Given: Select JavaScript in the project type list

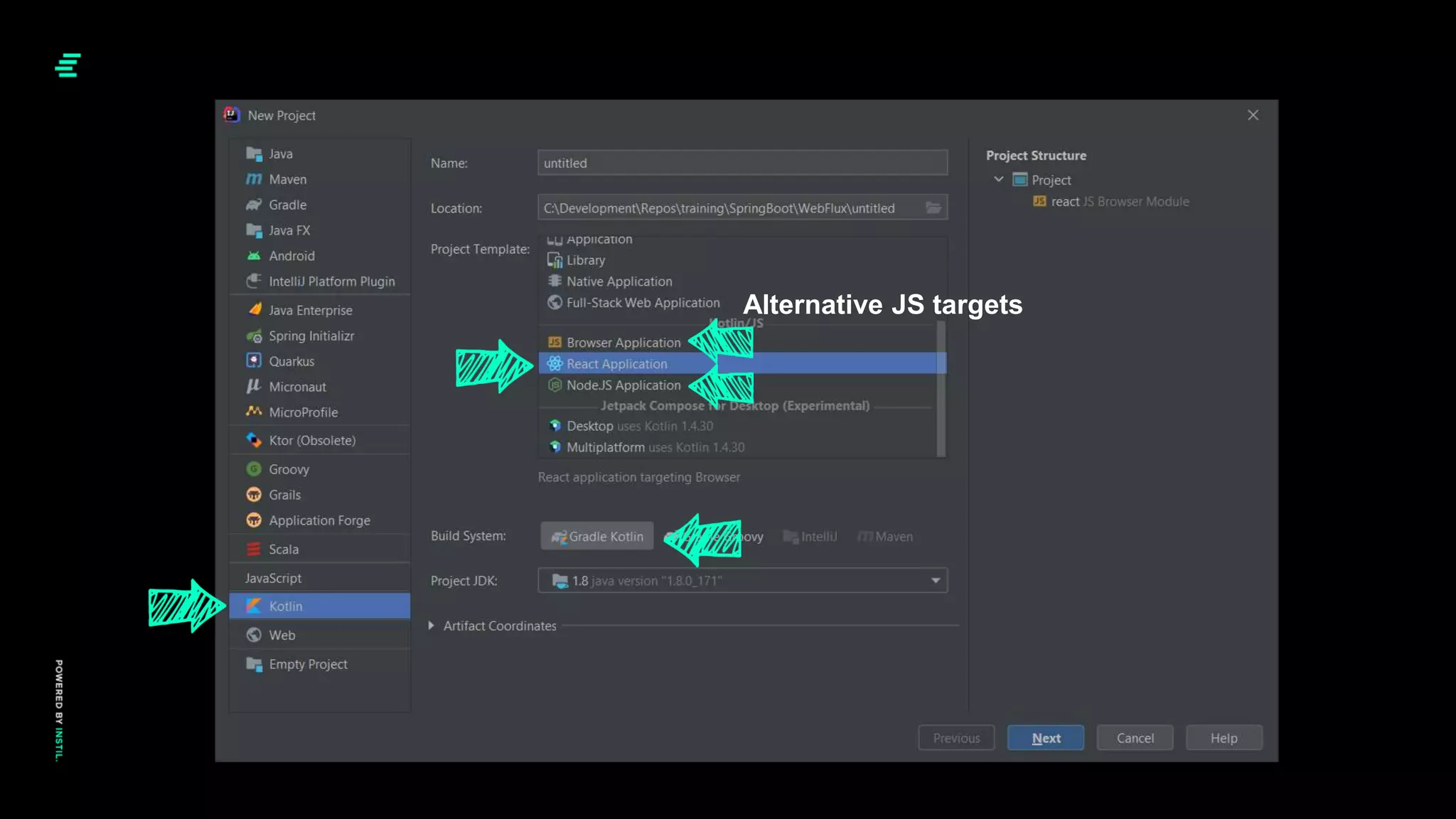Looking at the screenshot, I should tap(319, 578).
